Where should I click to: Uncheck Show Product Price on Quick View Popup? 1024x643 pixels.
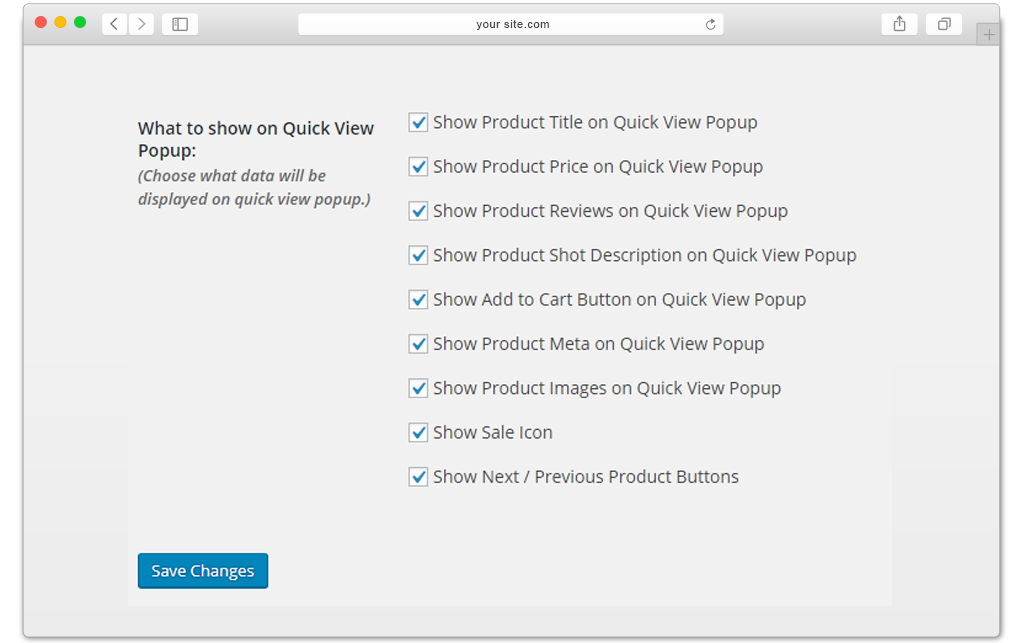pos(418,166)
